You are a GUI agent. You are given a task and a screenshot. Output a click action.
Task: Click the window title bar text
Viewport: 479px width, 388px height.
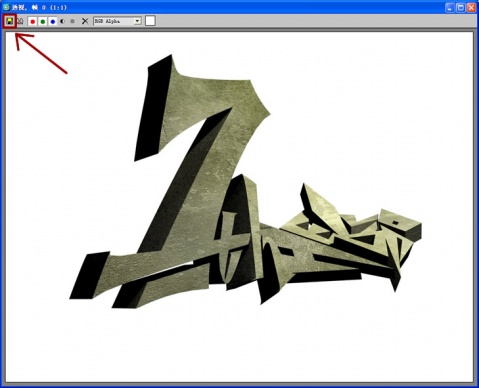click(39, 7)
